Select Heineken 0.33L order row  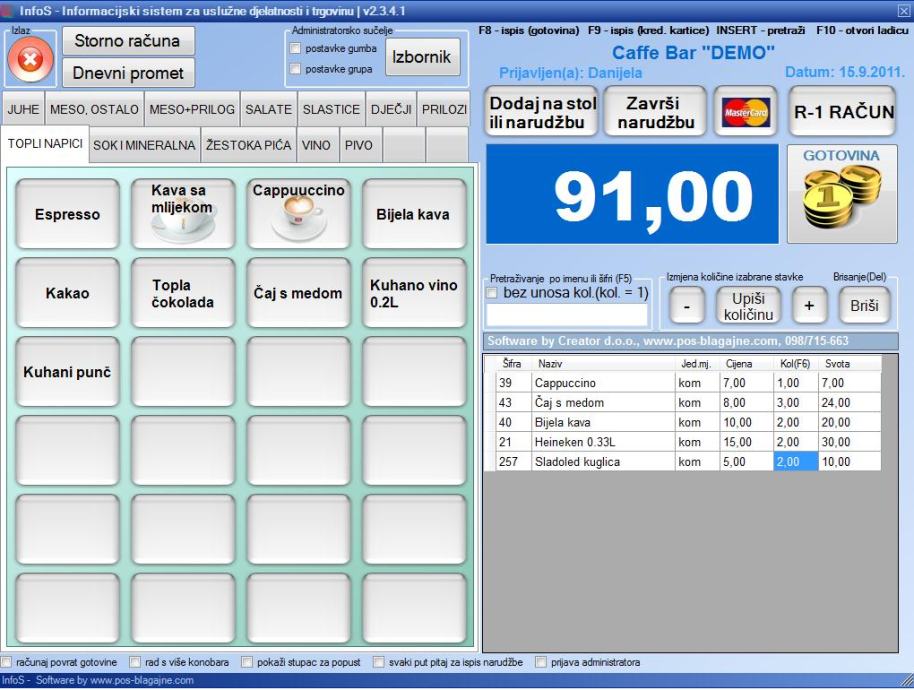683,442
